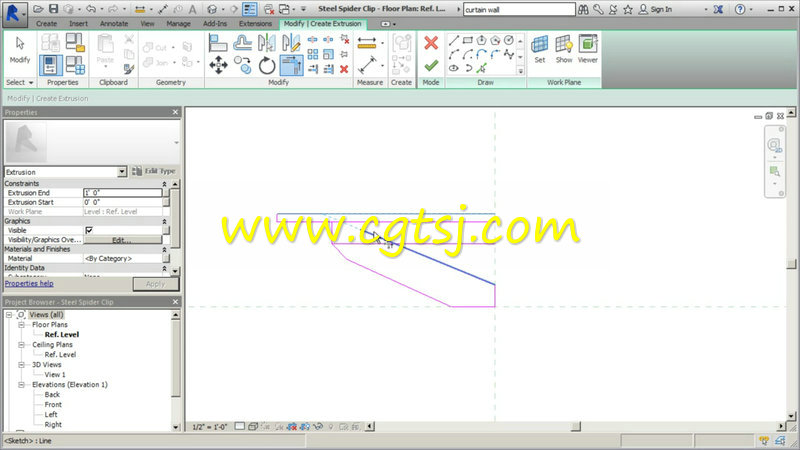
Task: Click the Edit Type button
Action: (x=154, y=171)
